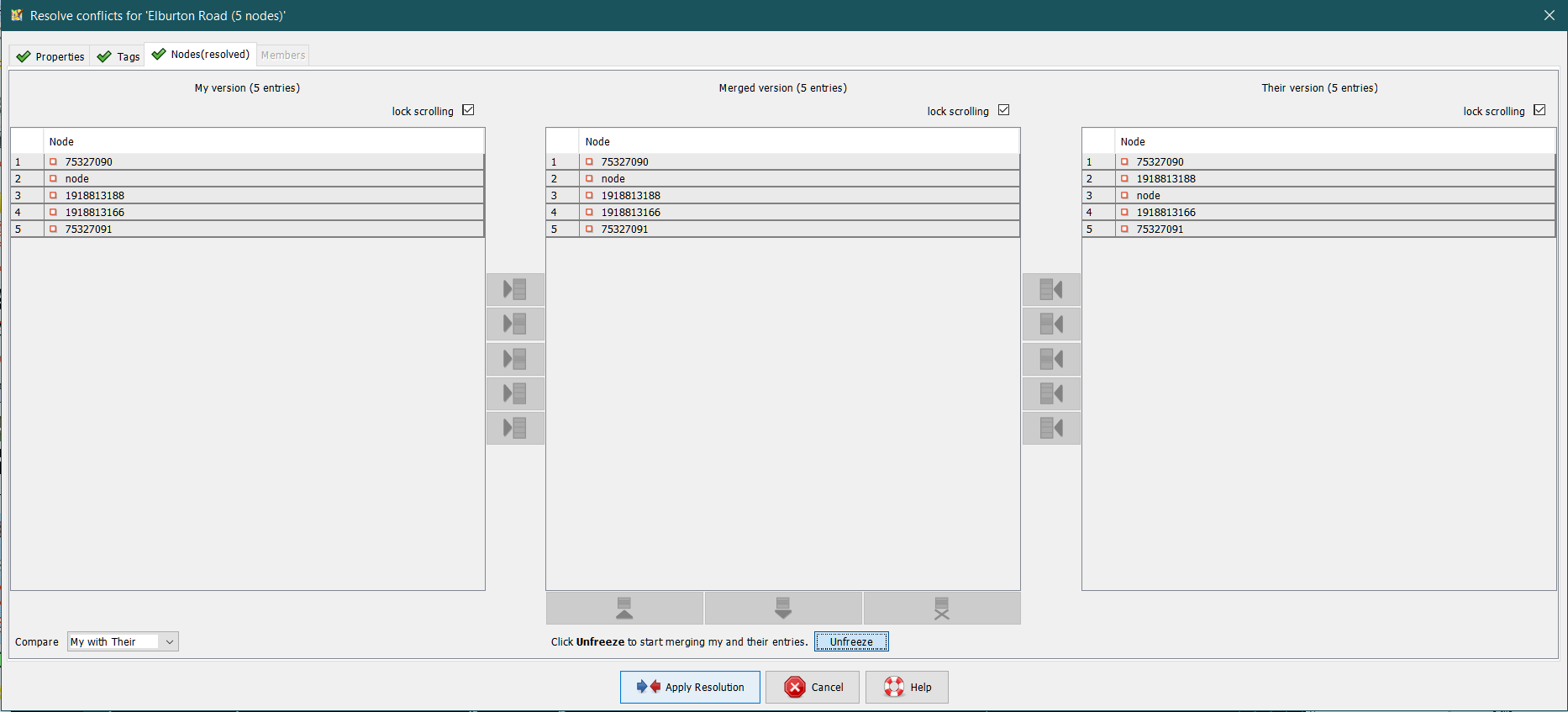Click bottommost copy-right arrow button beside My version
1568x712 pixels.
[515, 428]
